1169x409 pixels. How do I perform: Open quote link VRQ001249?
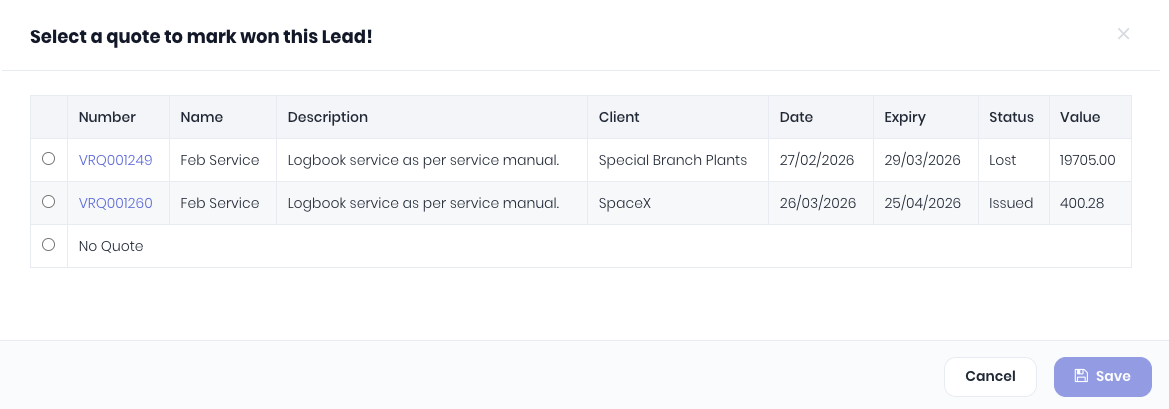point(115,160)
